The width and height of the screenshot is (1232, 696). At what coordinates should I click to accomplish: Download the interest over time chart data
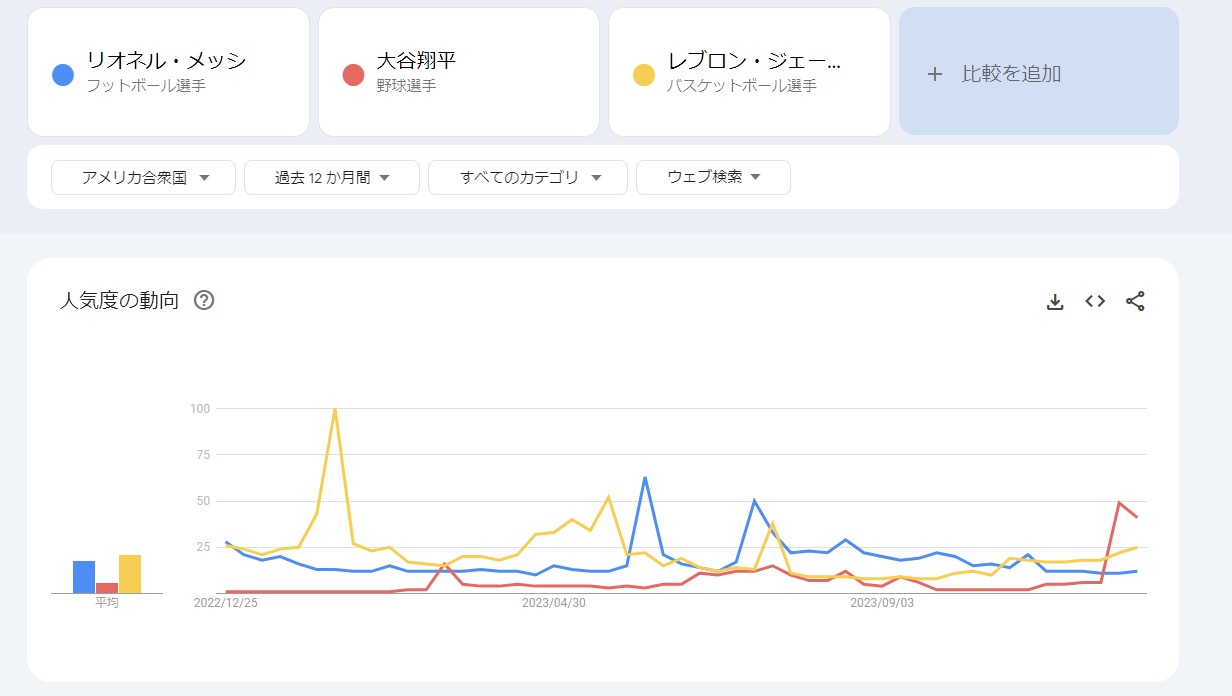[1055, 301]
